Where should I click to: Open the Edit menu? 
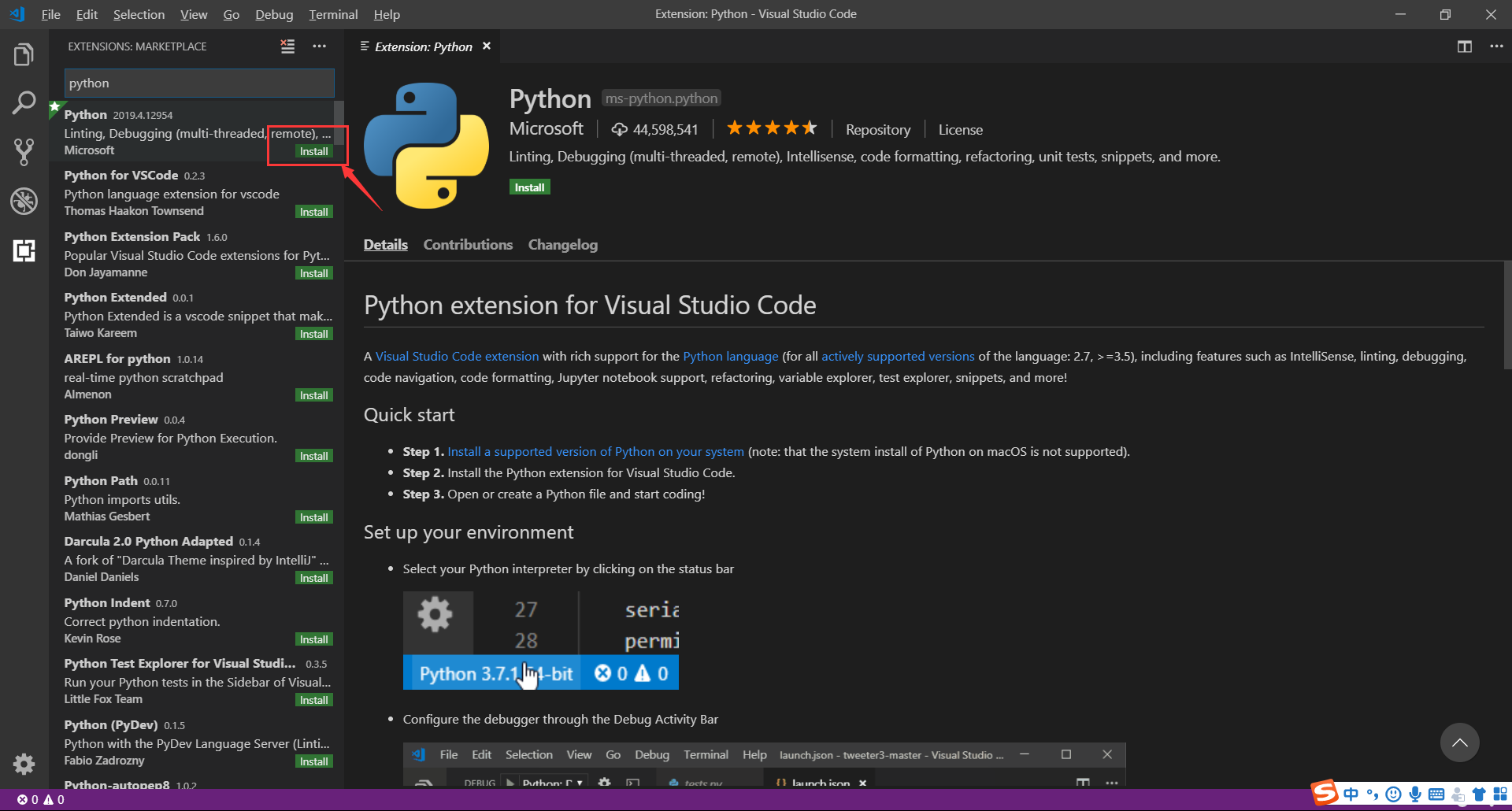point(87,14)
